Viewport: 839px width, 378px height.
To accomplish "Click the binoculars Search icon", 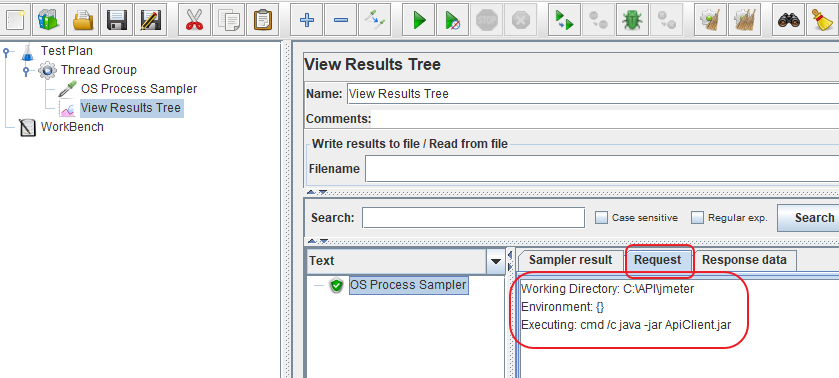I will pyautogui.click(x=789, y=20).
